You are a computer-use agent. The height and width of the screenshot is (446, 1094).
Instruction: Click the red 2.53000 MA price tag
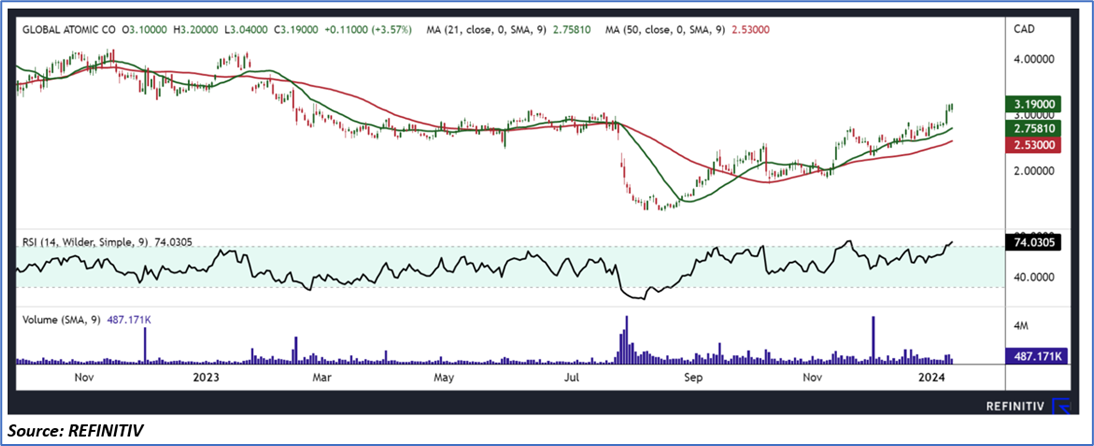pyautogui.click(x=1033, y=145)
